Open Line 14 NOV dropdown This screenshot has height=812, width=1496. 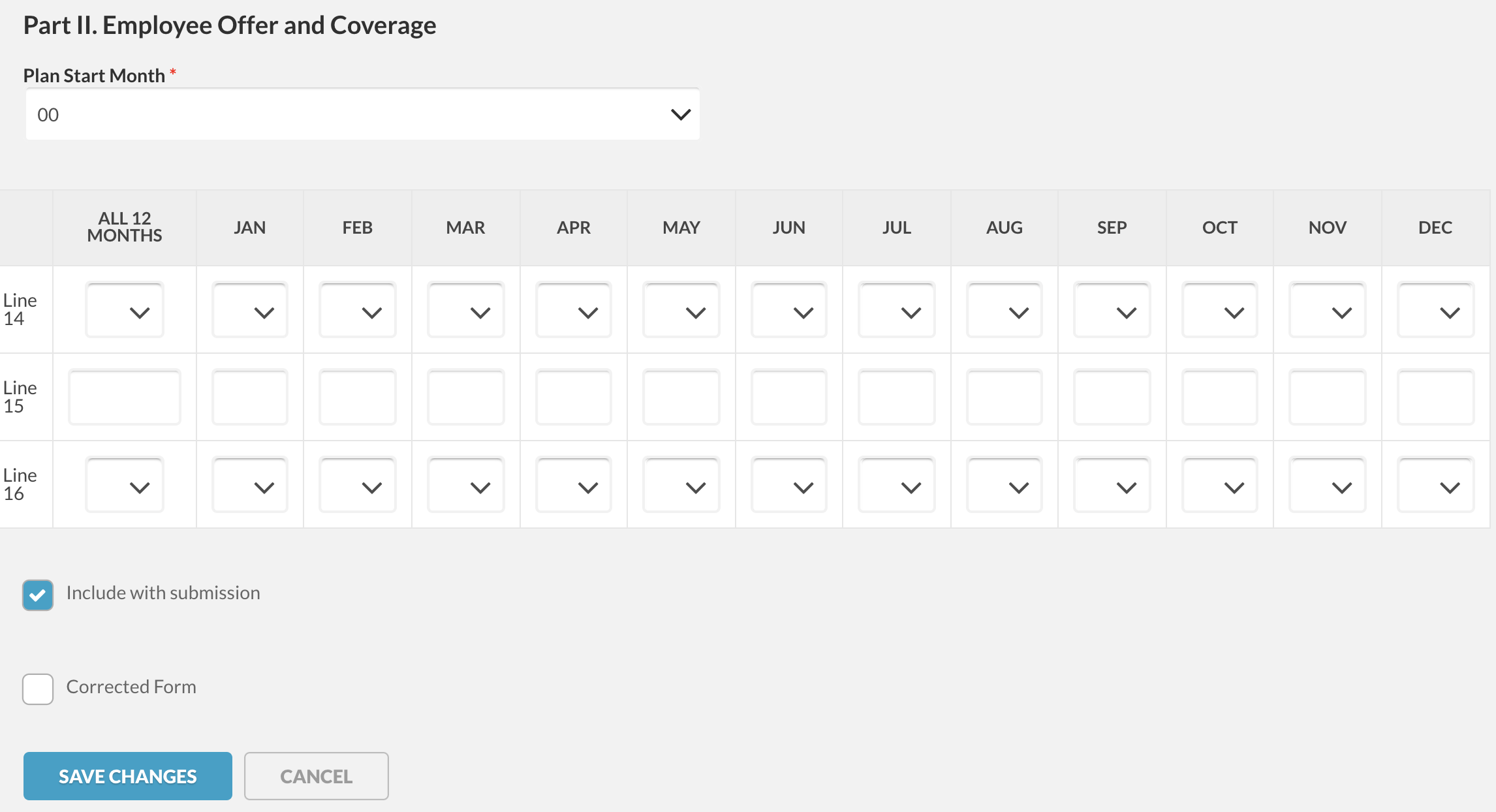[x=1327, y=309]
